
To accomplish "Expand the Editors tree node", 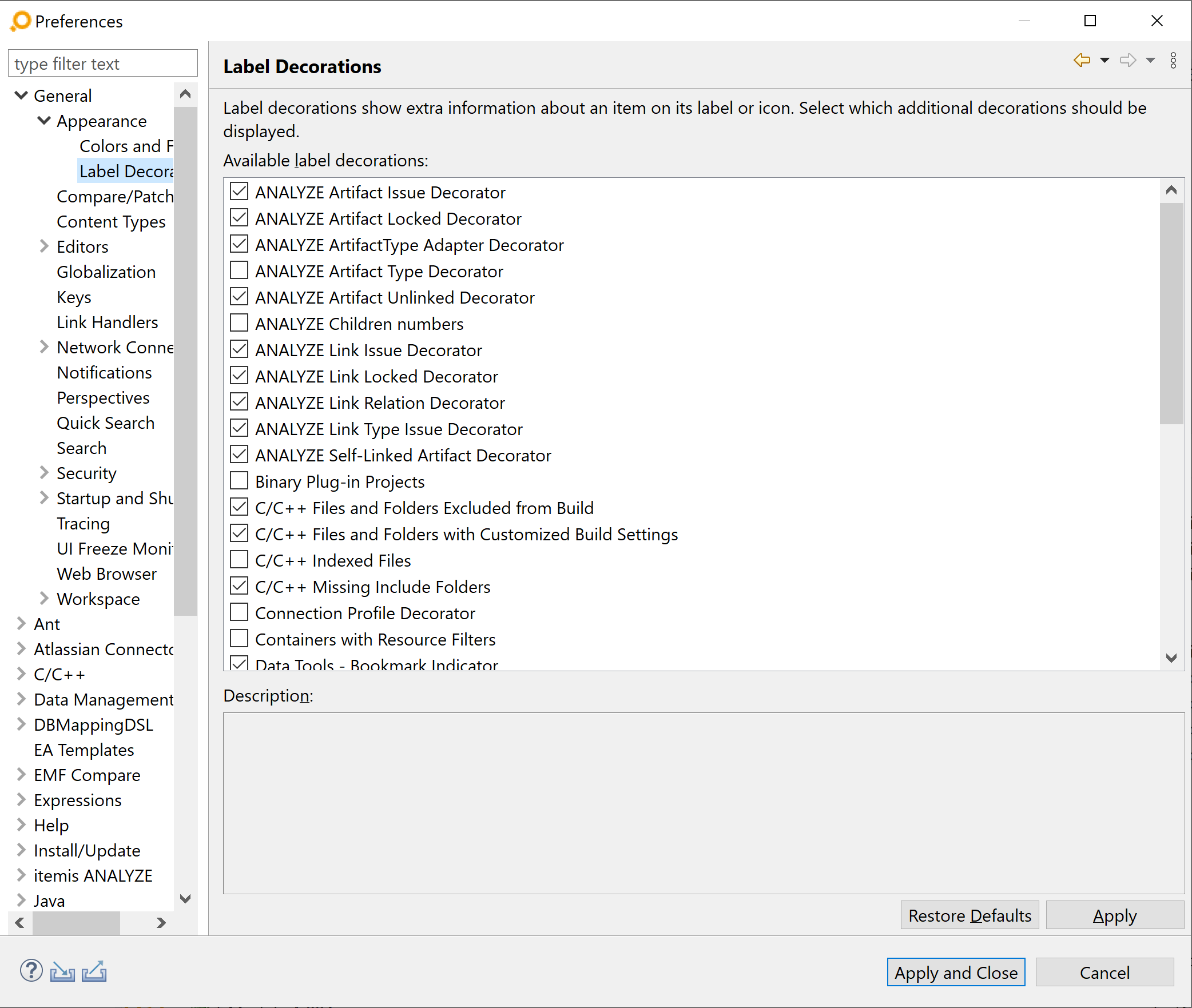I will point(44,246).
